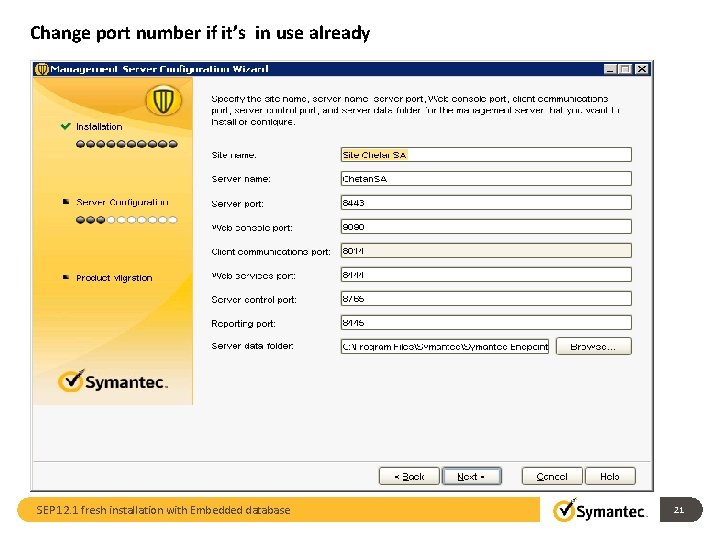The width and height of the screenshot is (720, 540).
Task: Edit the Server port field 8443
Action: (486, 202)
